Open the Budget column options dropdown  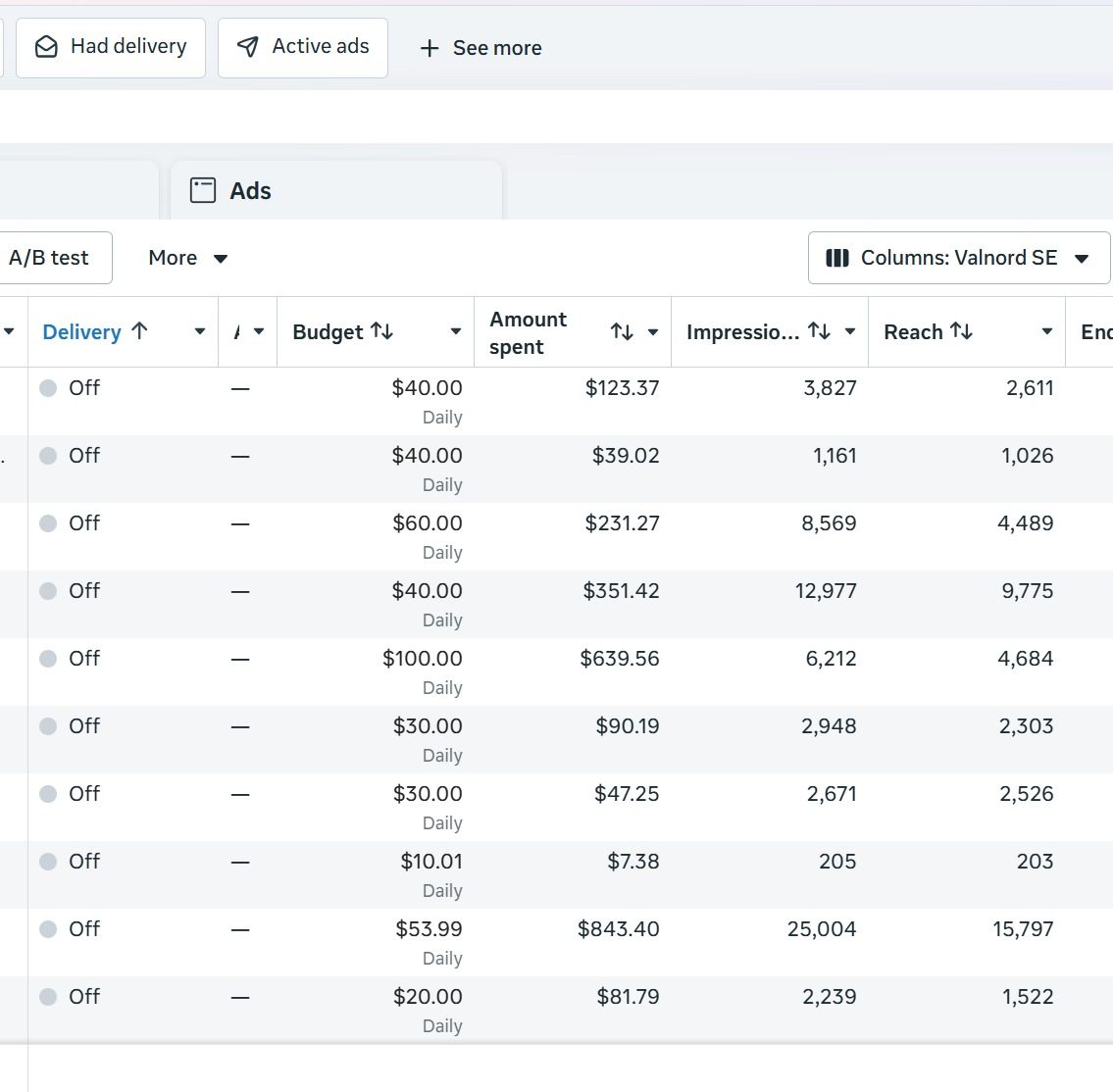[x=456, y=331]
